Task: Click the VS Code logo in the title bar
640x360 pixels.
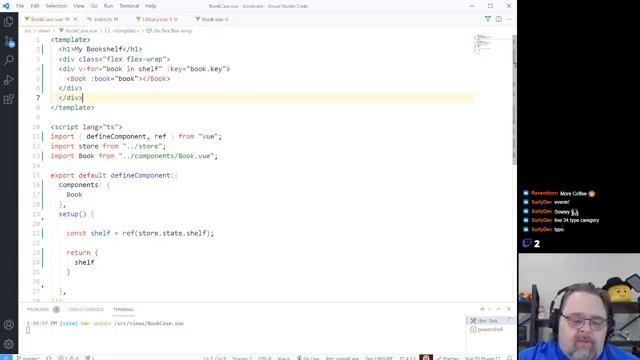Action: coord(6,6)
